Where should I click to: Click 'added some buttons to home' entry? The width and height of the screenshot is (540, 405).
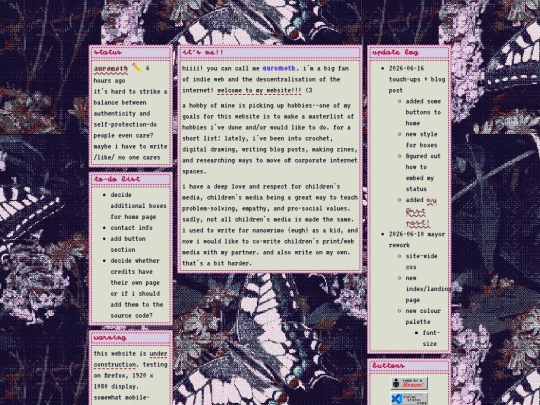(423, 112)
